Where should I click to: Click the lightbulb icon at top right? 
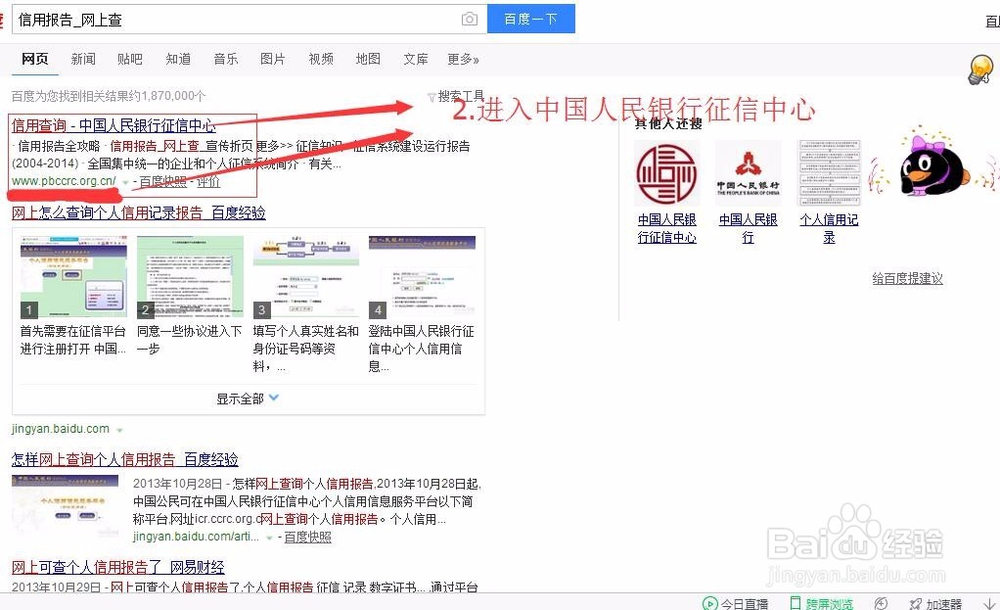click(981, 69)
